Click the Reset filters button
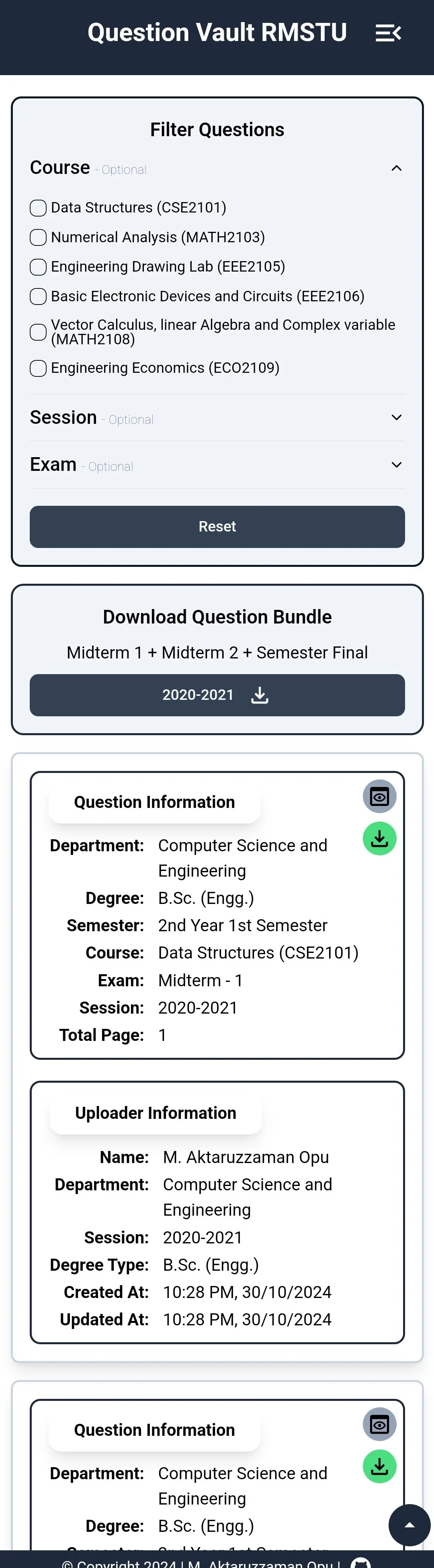Screen dimensions: 434x1568 click(x=217, y=527)
